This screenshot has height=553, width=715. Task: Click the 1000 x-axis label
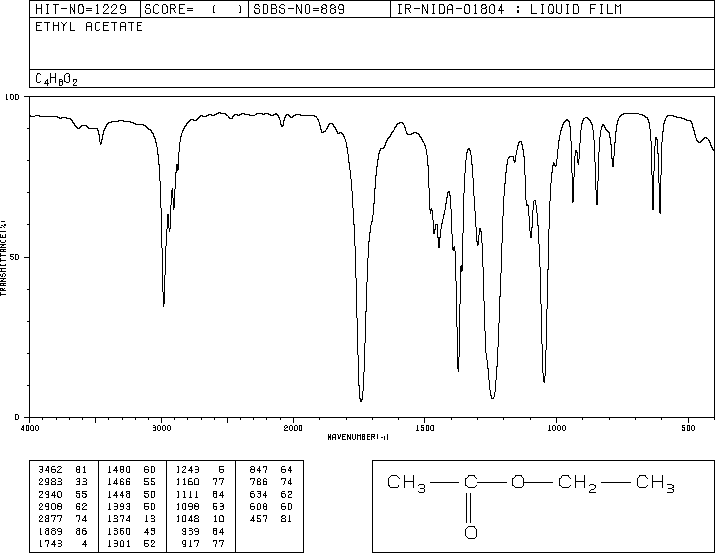(556, 428)
